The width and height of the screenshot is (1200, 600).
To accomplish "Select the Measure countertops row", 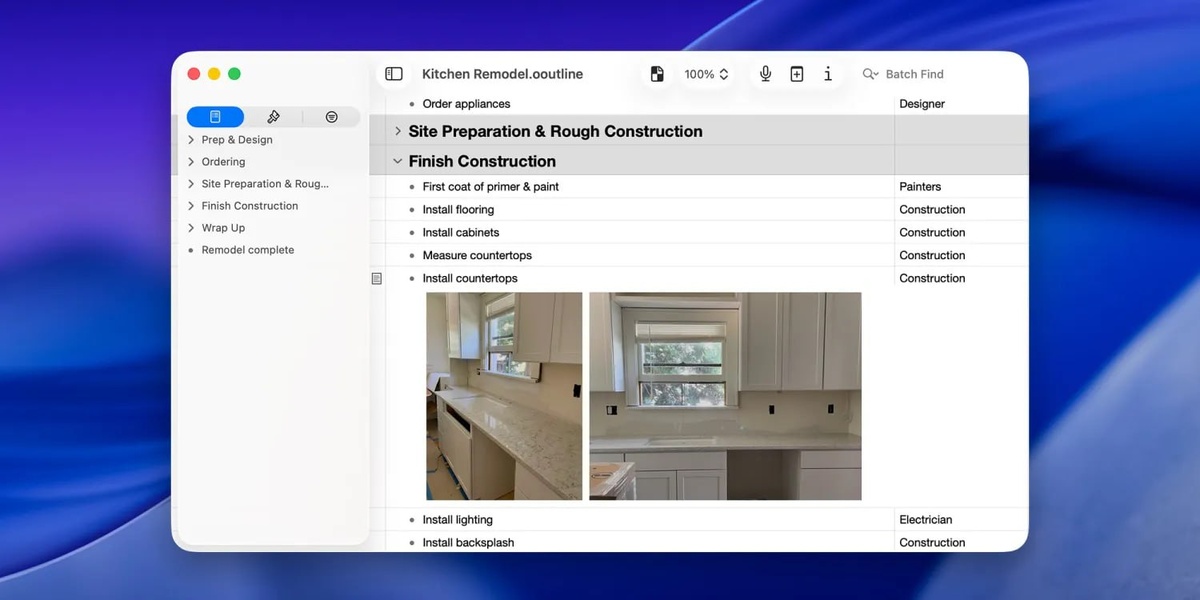I will (477, 256).
